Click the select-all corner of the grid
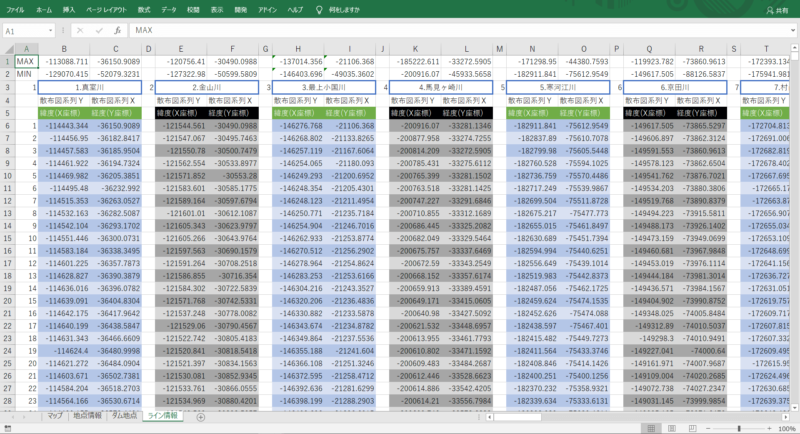The width and height of the screenshot is (800, 434). pos(7,48)
